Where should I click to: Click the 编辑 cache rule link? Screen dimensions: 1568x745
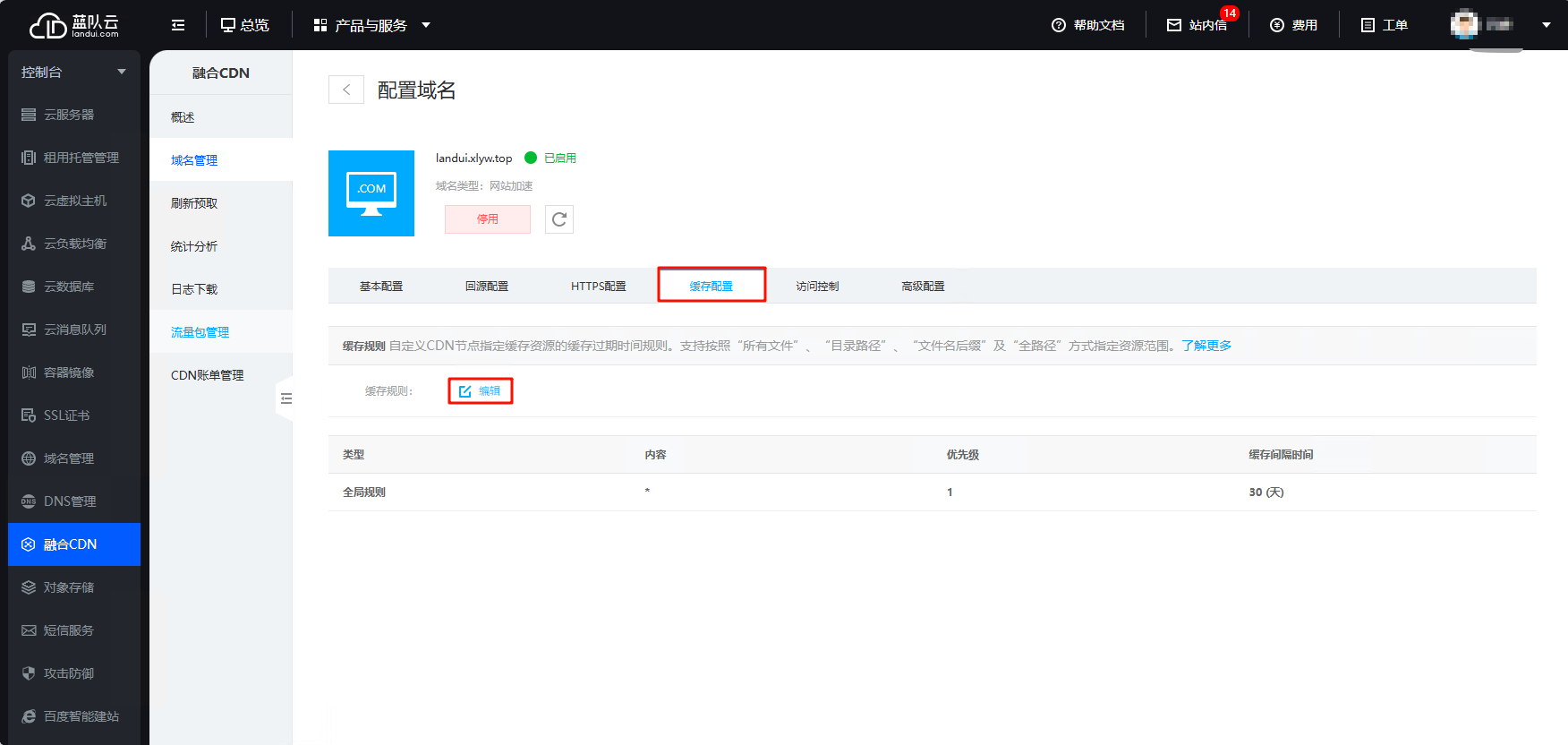click(480, 391)
